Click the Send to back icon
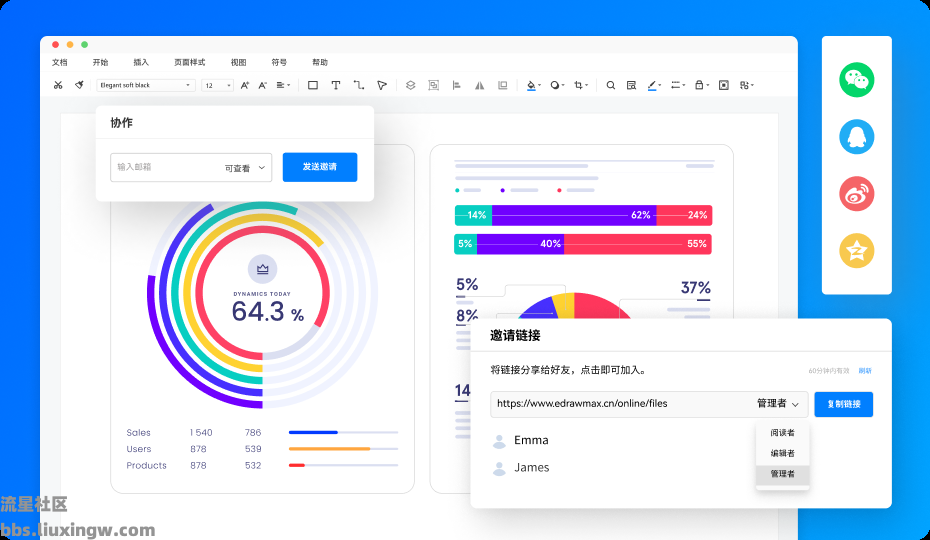930x540 pixels. coord(502,85)
